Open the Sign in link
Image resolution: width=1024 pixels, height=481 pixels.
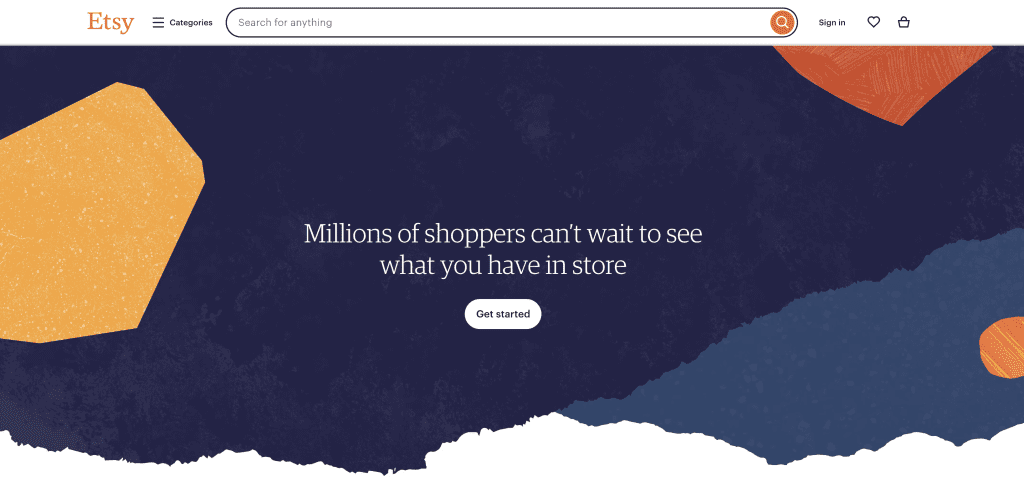pyautogui.click(x=832, y=22)
